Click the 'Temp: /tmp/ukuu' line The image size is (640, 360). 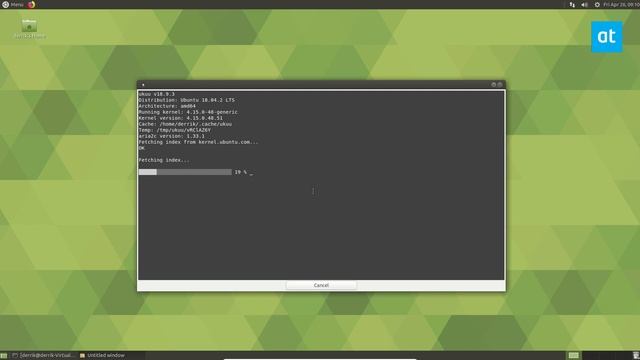[175, 130]
